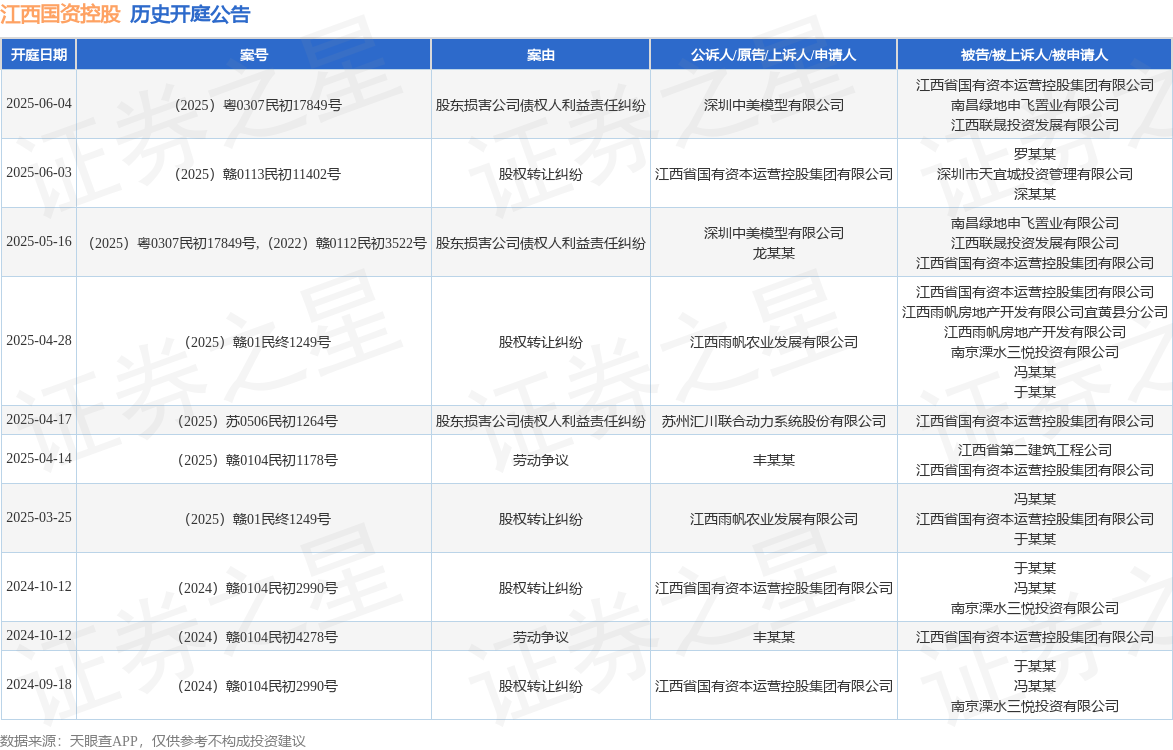Click defendant 江西省第二建筑工程公司
Screen dimensions: 1173x750
(x=1035, y=450)
